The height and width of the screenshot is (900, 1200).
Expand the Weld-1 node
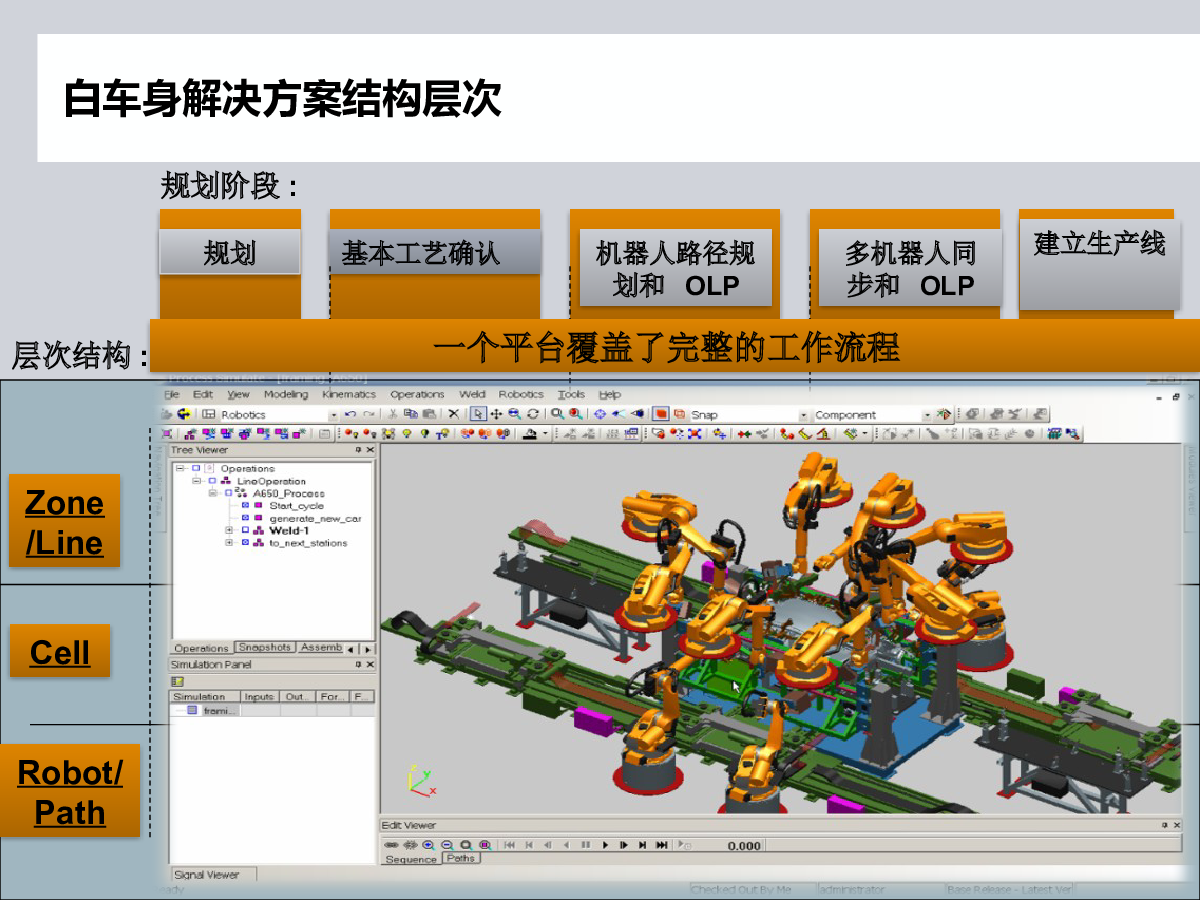(x=229, y=531)
